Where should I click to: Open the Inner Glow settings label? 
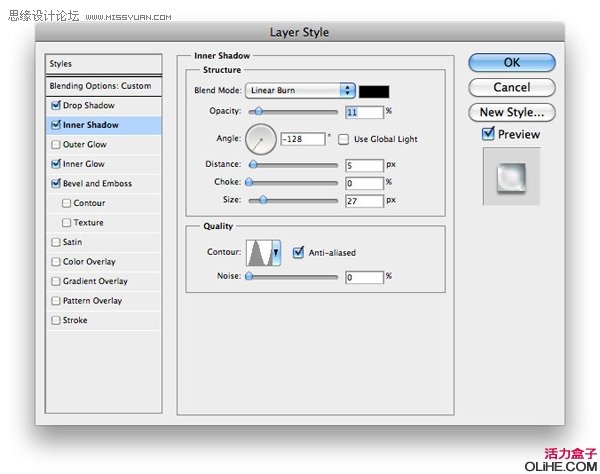pos(83,164)
